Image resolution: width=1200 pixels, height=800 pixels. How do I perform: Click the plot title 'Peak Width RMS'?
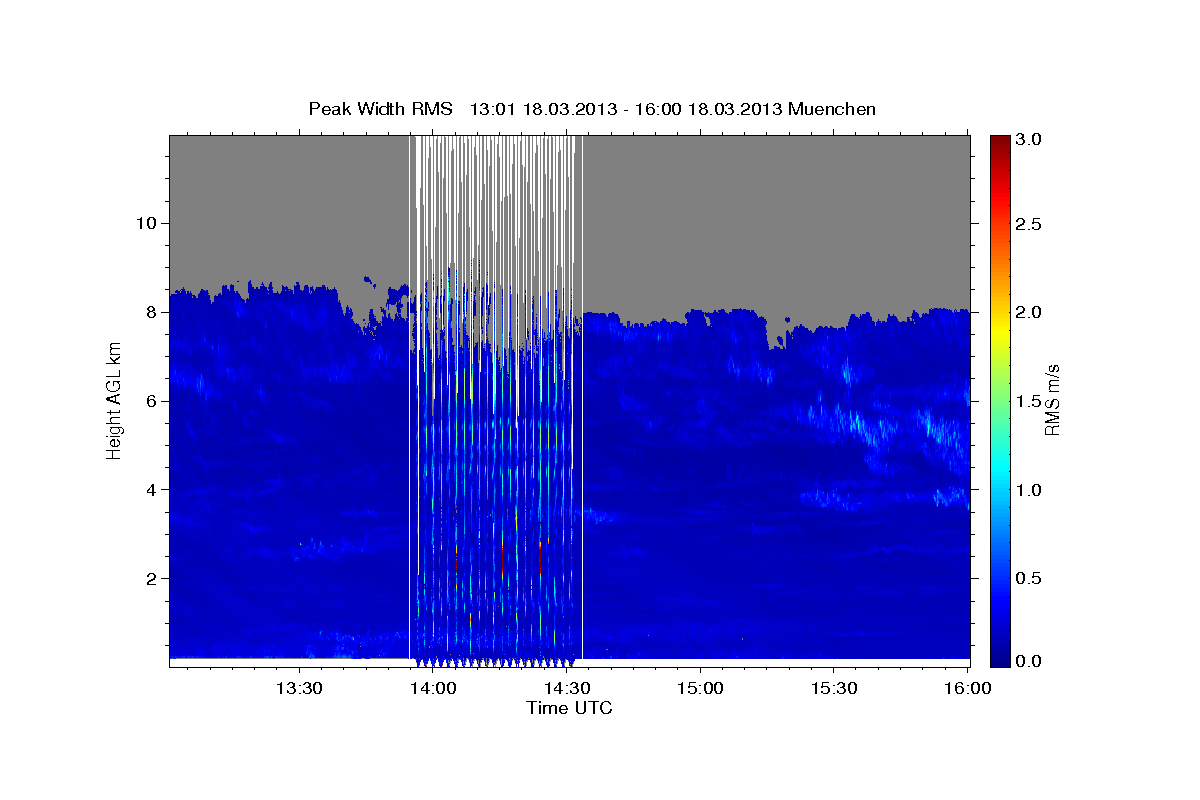(x=380, y=109)
